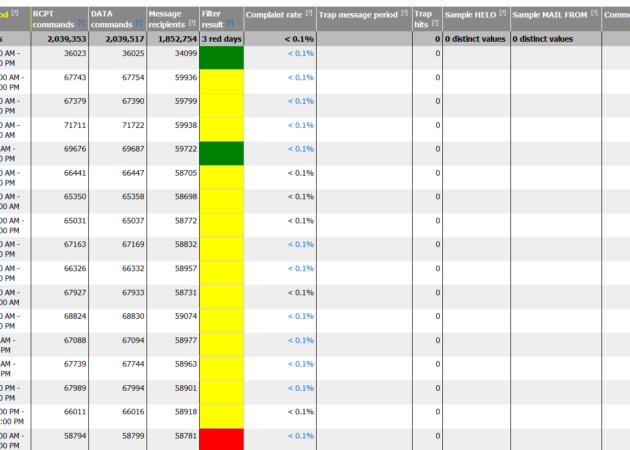
Task: Select the DATA value 67994
Action: (x=133, y=388)
